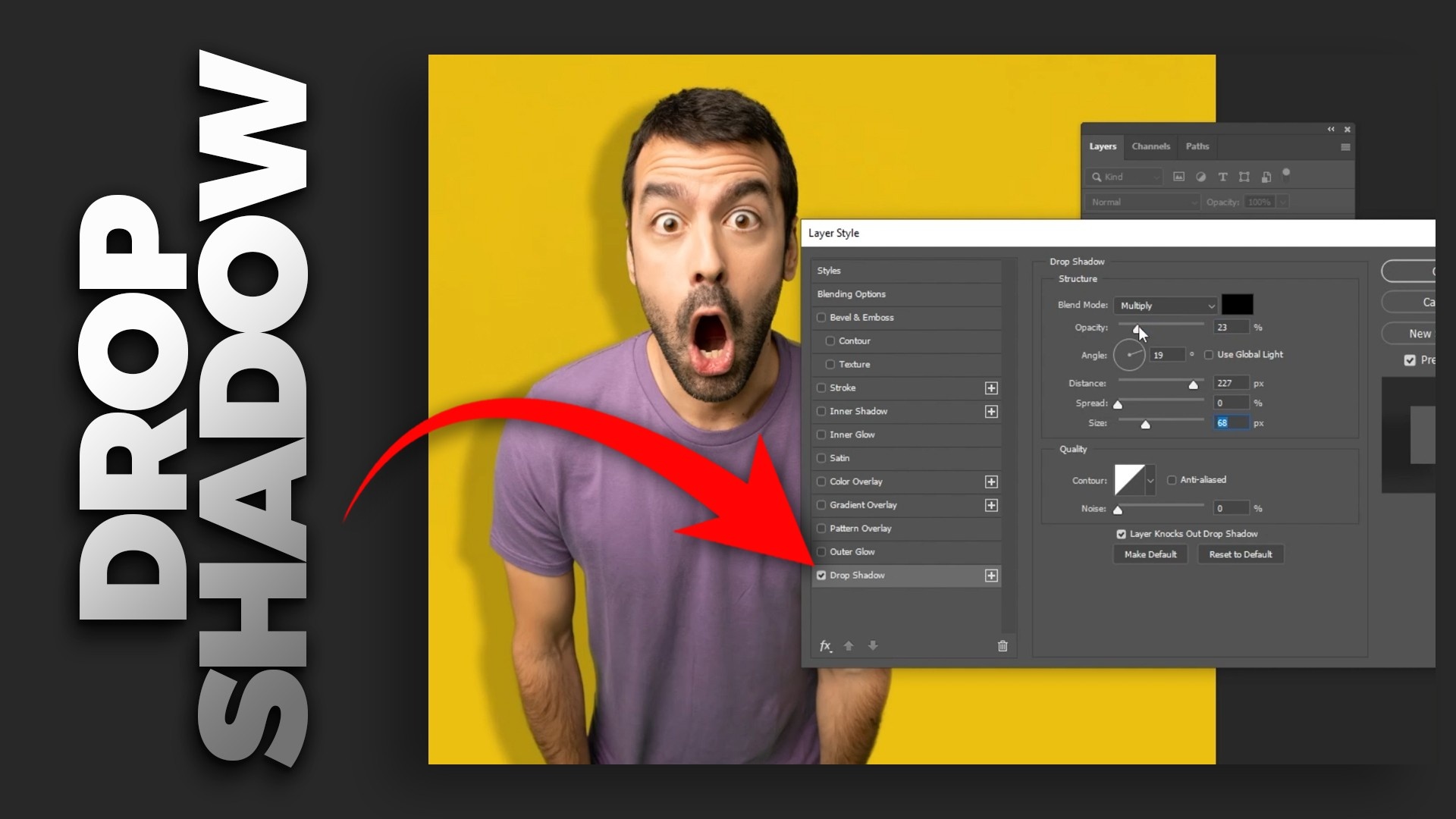Click plus icon next to Gradient Overlay

pyautogui.click(x=991, y=505)
